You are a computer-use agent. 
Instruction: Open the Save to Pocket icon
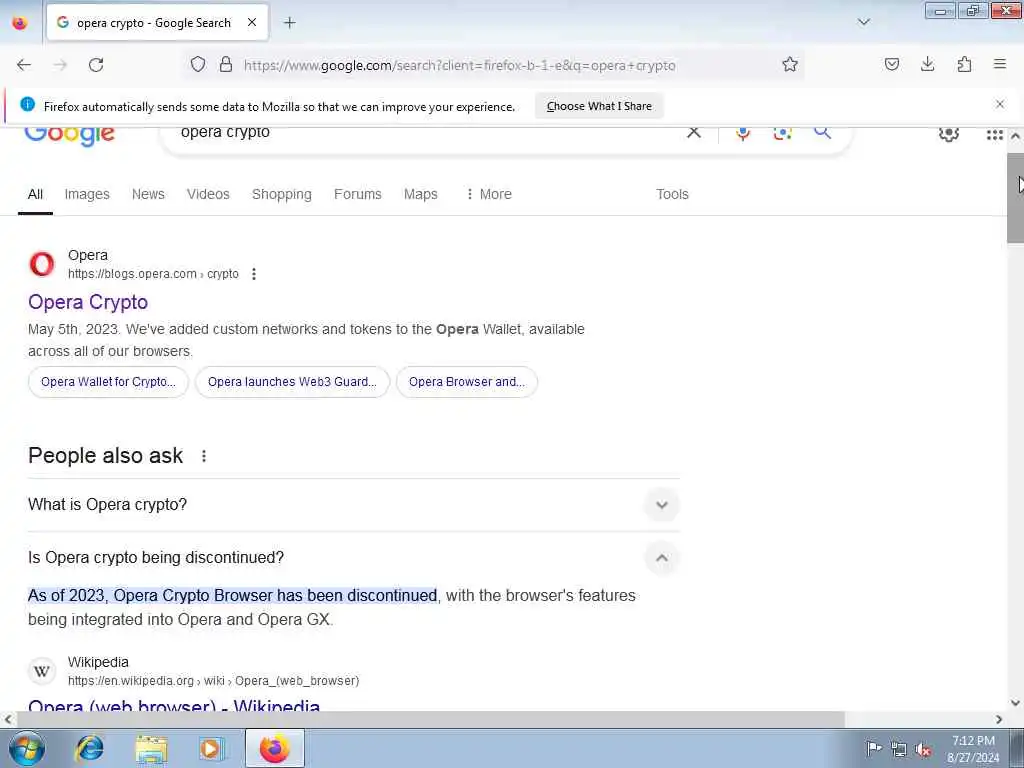click(891, 64)
